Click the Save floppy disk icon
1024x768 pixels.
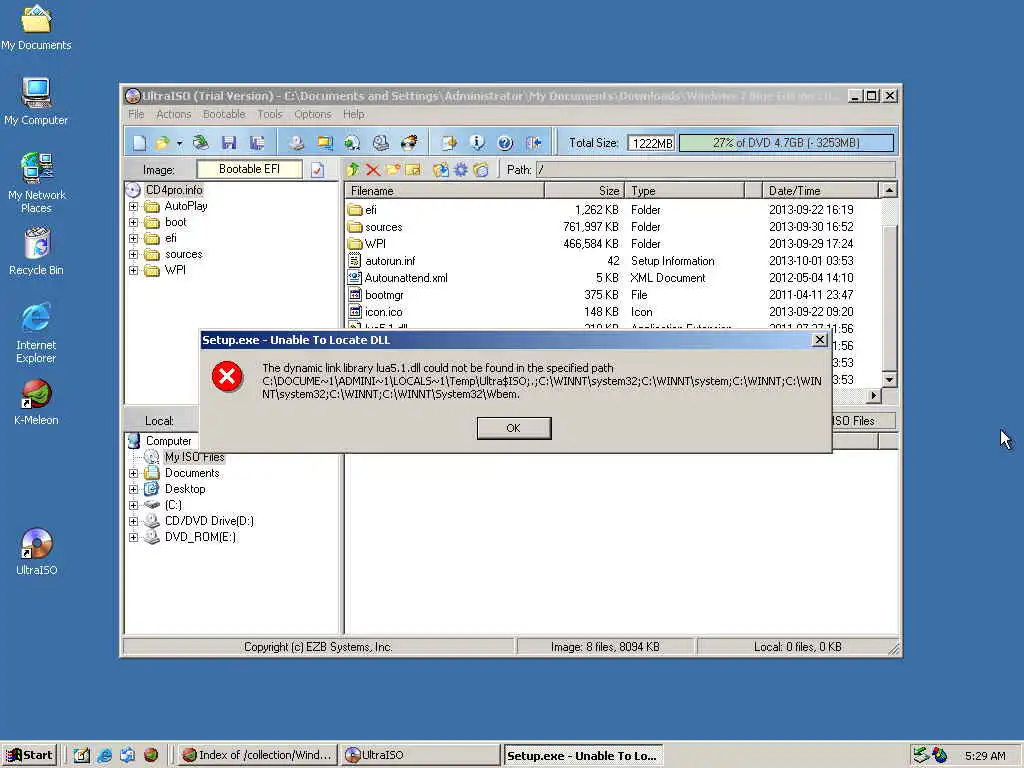click(229, 142)
